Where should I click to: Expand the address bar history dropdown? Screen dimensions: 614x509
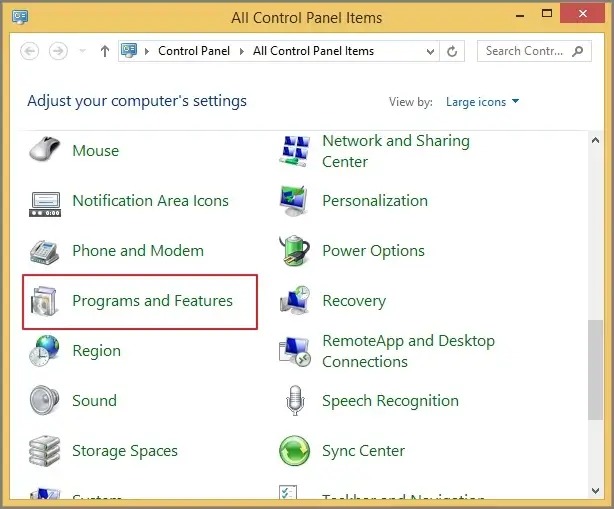[x=430, y=51]
